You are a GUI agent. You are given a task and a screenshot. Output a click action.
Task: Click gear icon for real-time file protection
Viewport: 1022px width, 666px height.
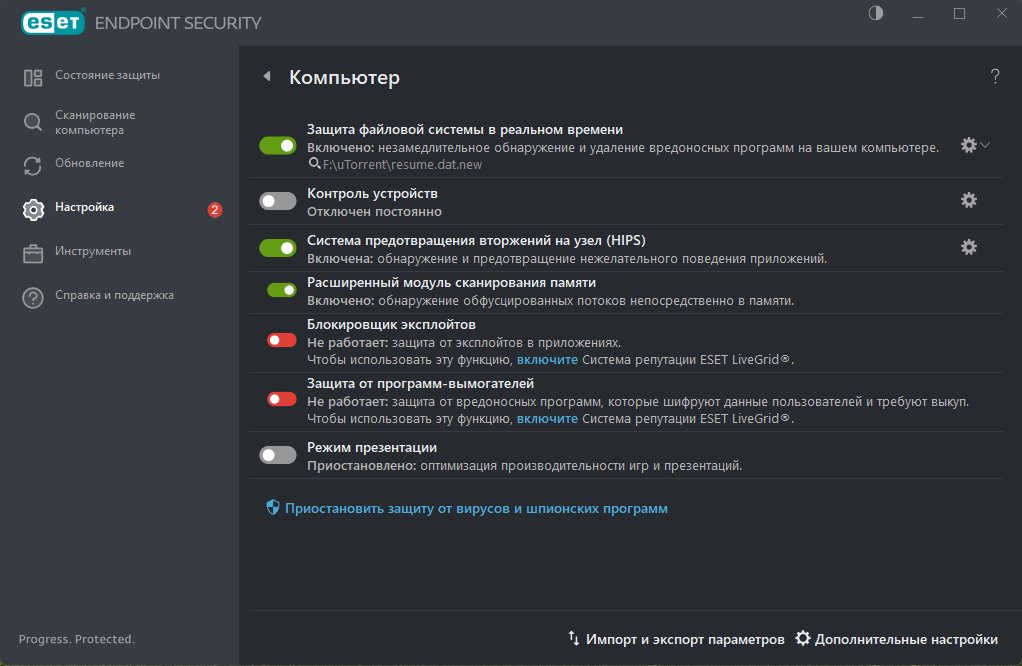click(968, 145)
